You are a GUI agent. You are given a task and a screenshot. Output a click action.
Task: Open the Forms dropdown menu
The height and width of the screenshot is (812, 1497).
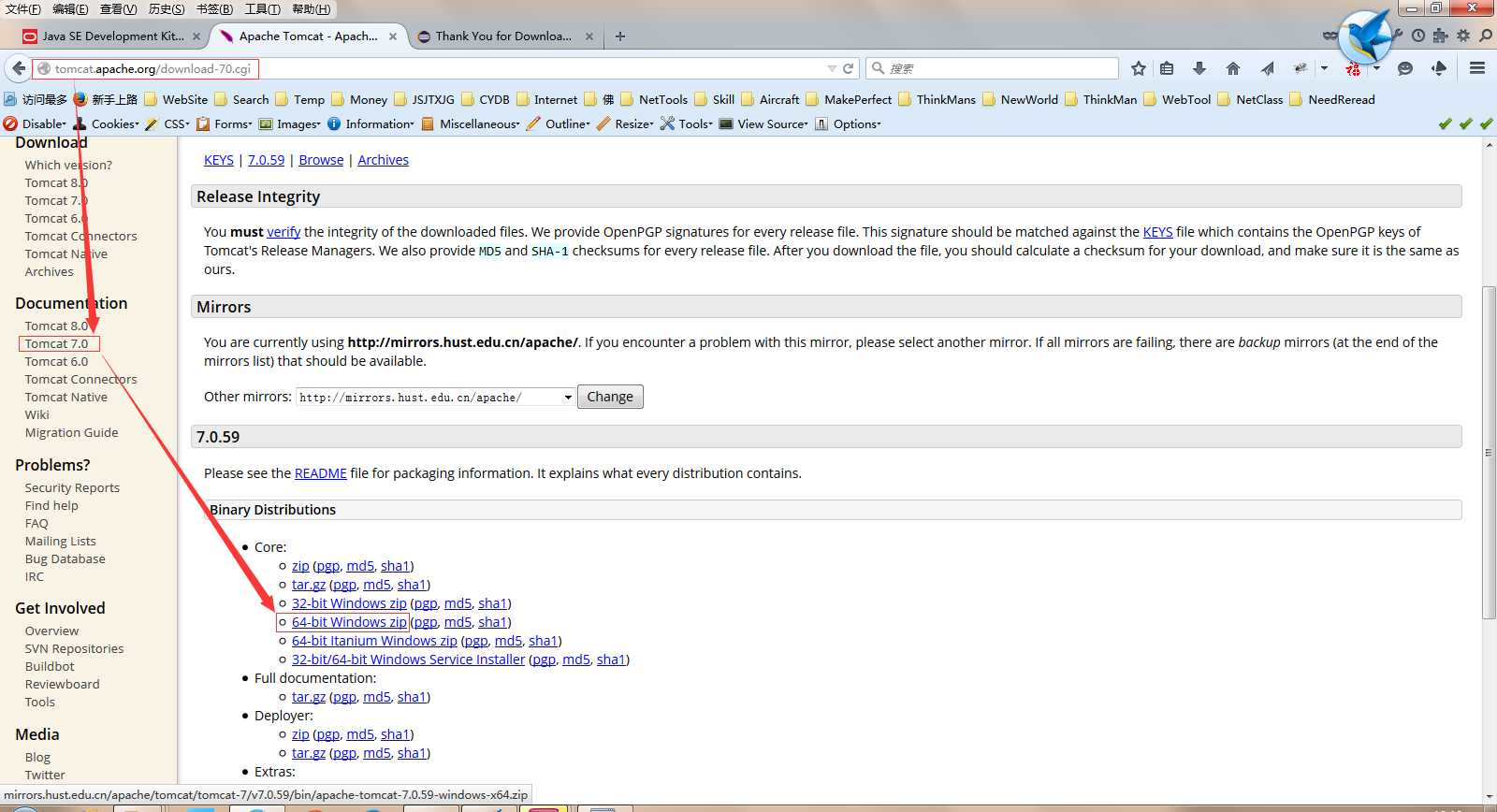pyautogui.click(x=224, y=123)
